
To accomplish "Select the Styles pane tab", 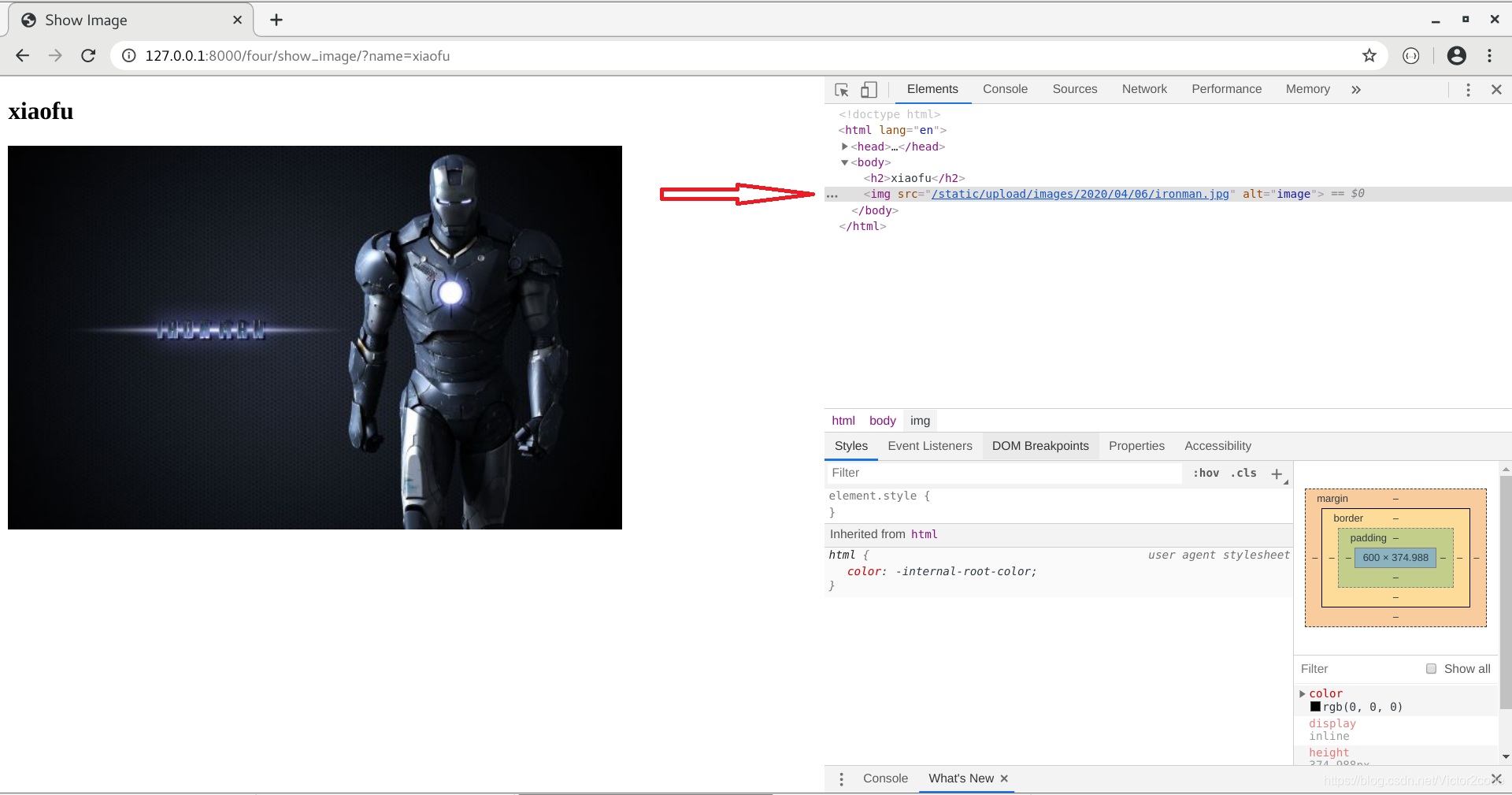I will (x=850, y=446).
